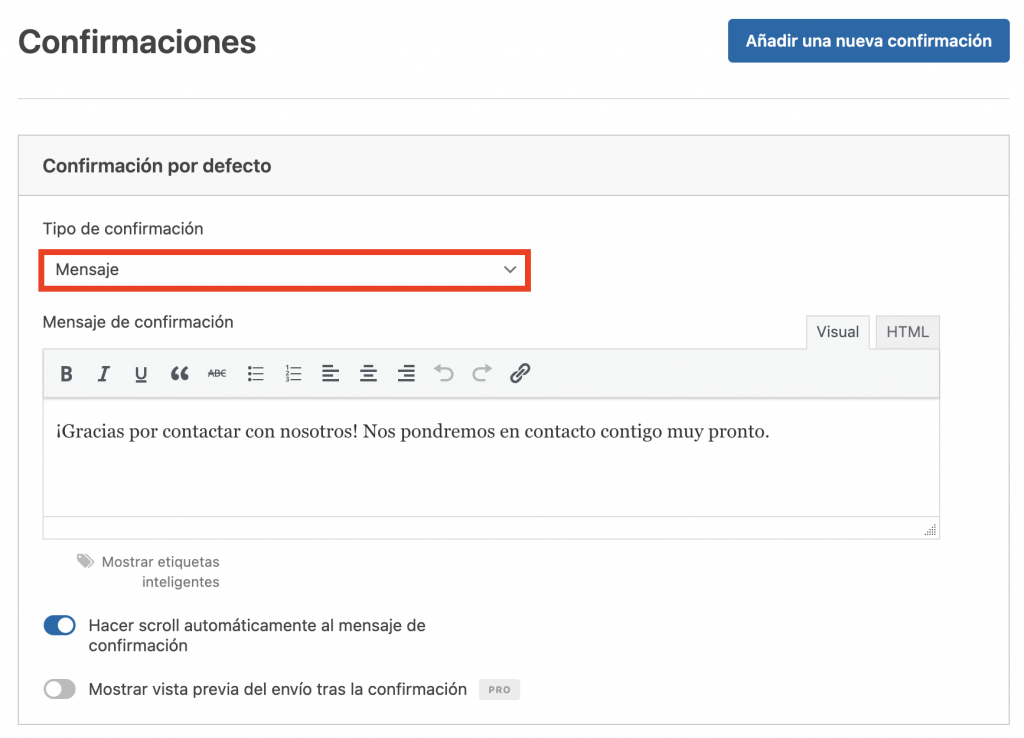Apply italic formatting in the editor
The height and width of the screenshot is (738, 1024).
pos(103,373)
